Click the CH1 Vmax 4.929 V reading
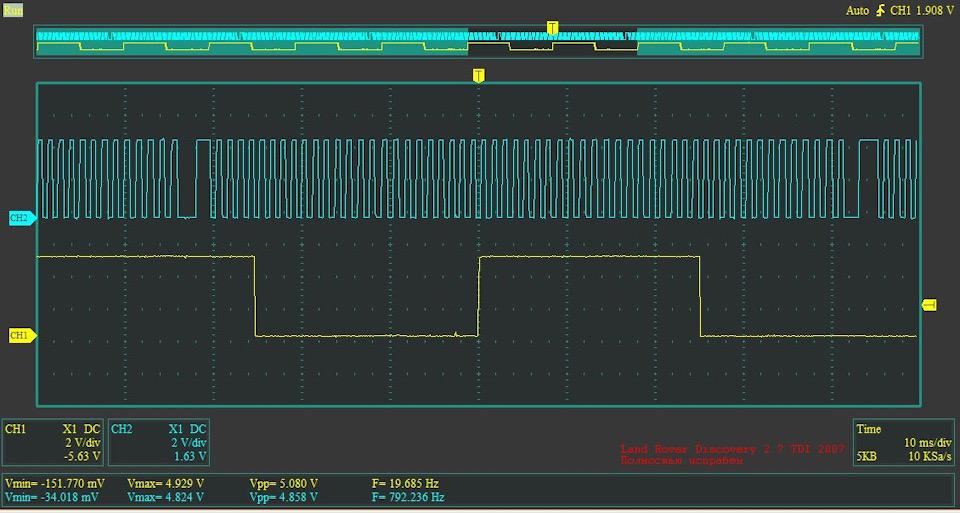The width and height of the screenshot is (960, 513). click(x=166, y=483)
